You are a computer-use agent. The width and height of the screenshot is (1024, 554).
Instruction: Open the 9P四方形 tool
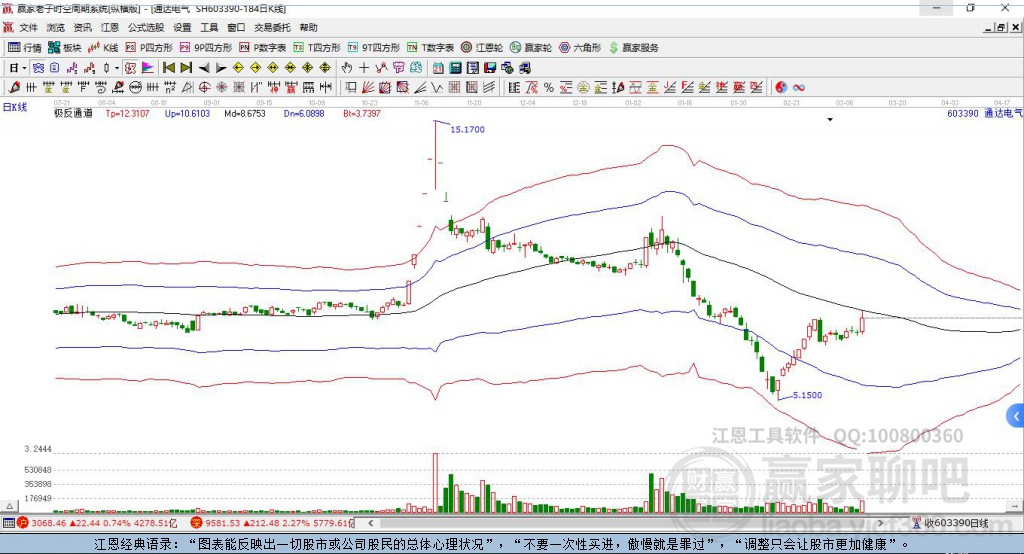[x=206, y=48]
